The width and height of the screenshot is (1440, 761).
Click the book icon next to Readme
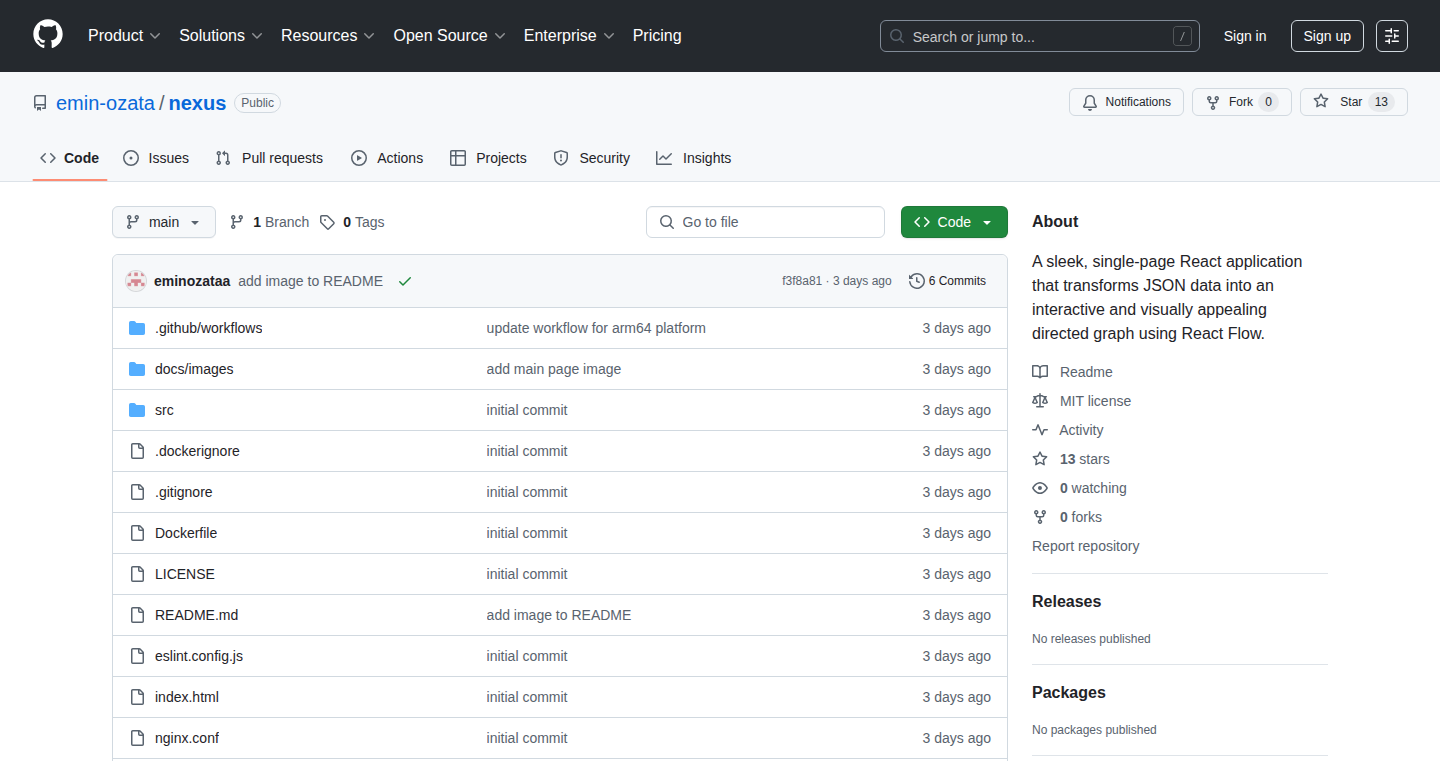1040,372
